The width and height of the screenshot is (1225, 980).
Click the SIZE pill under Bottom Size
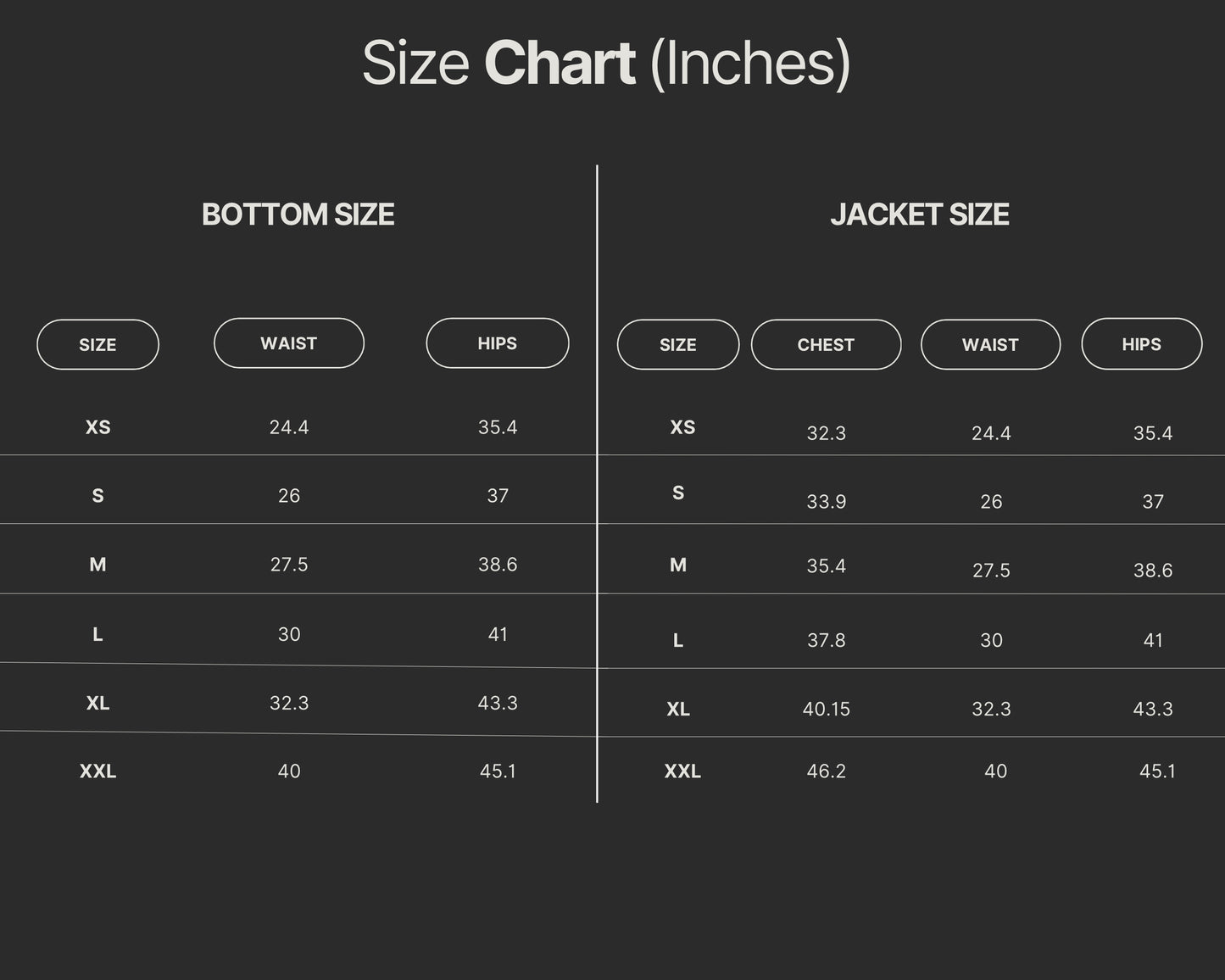click(x=97, y=344)
